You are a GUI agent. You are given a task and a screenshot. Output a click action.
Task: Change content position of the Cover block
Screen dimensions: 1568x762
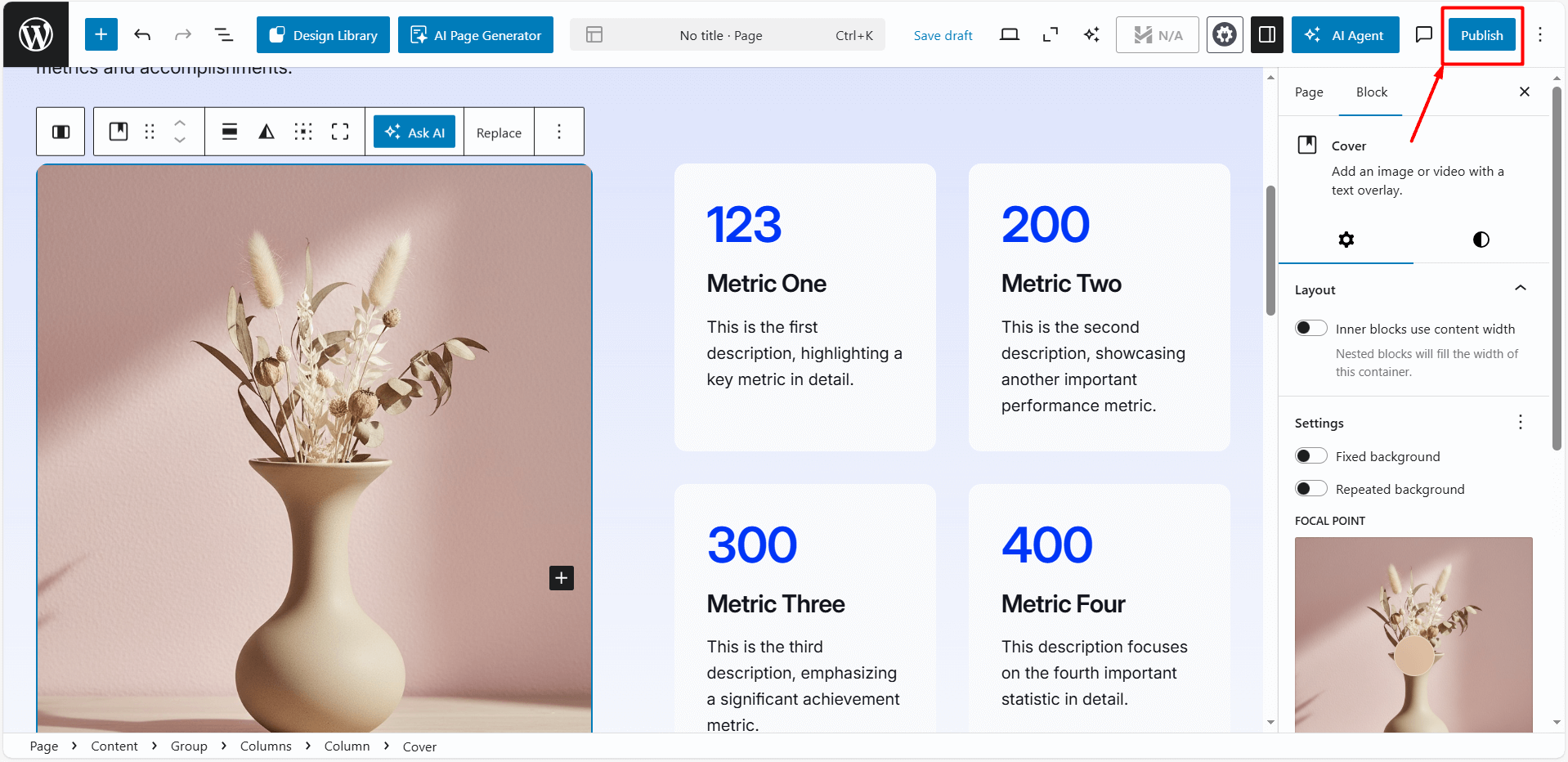(303, 131)
